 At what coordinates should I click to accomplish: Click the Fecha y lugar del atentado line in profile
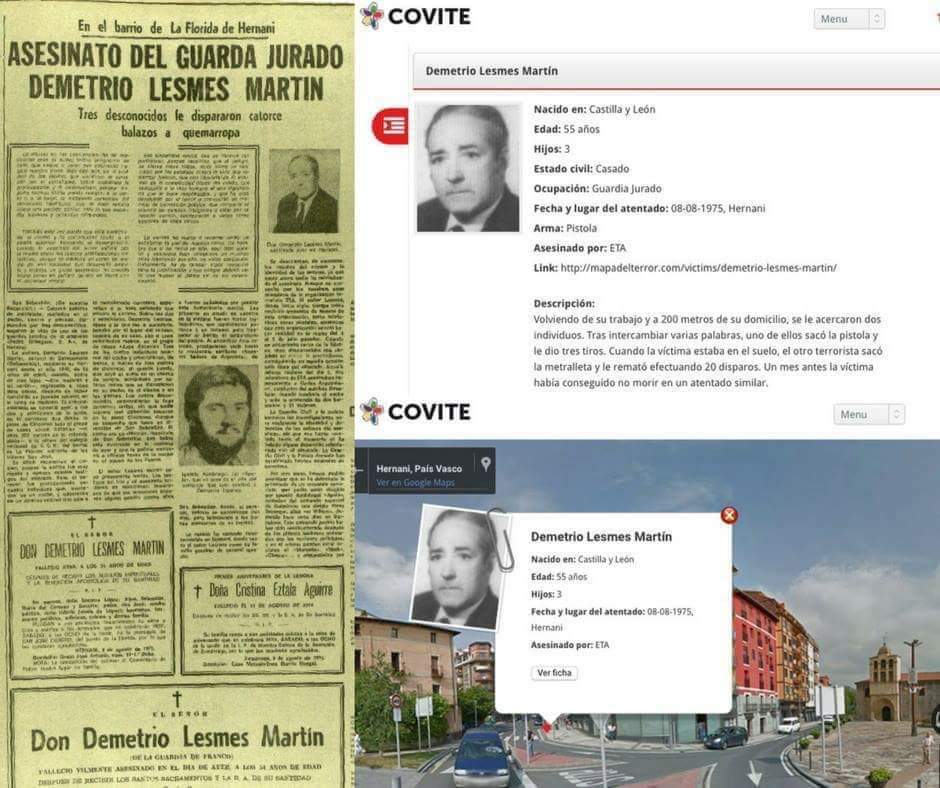[x=649, y=208]
